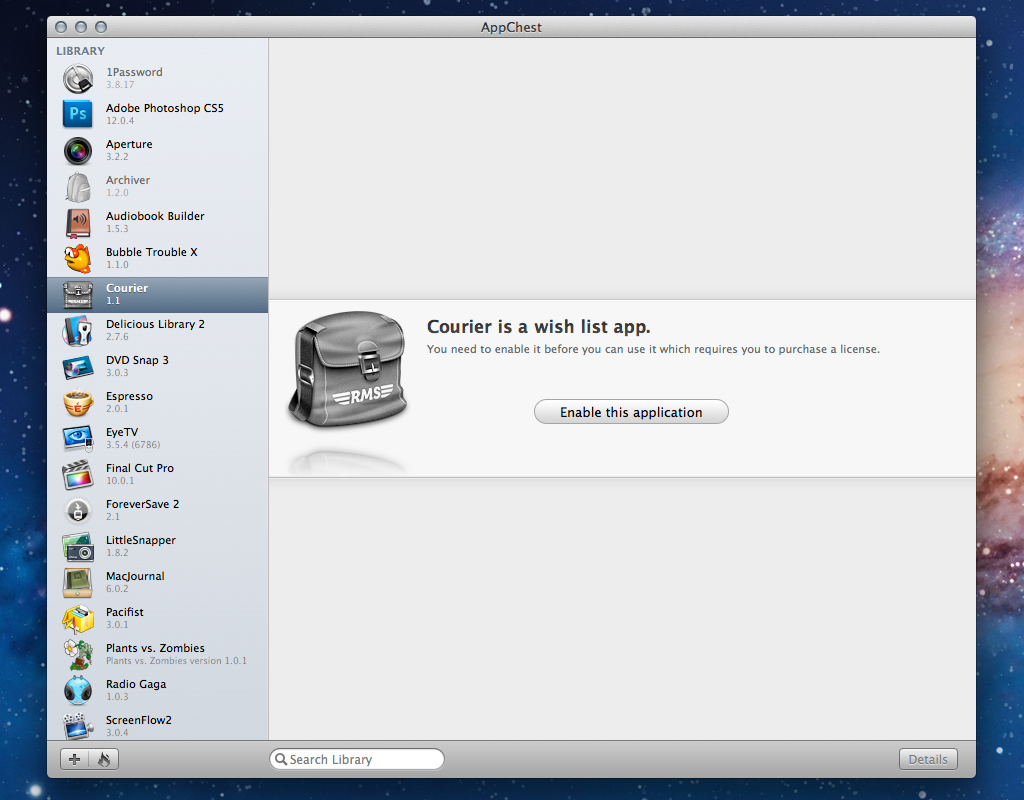This screenshot has height=800, width=1024.
Task: Select the Pacifist label
Action: (x=125, y=612)
